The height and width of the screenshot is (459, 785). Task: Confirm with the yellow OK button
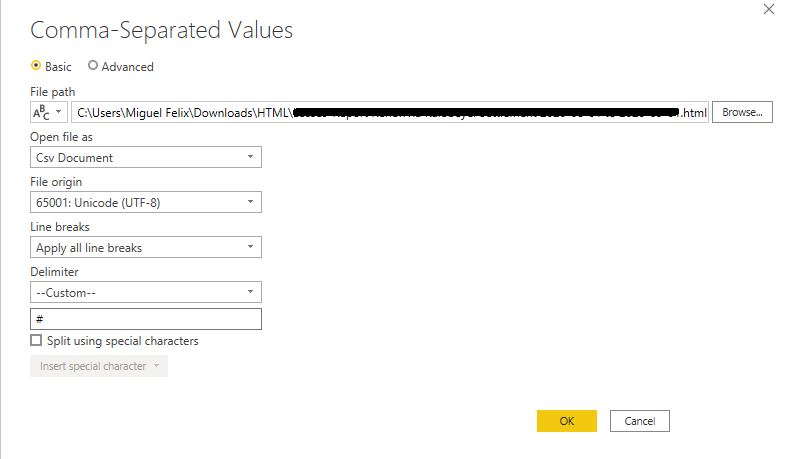point(566,421)
